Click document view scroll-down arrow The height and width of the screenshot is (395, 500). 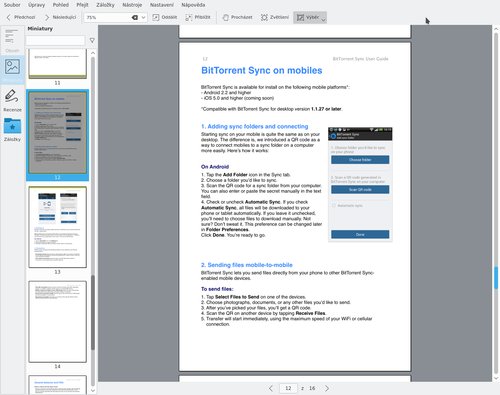click(496, 378)
